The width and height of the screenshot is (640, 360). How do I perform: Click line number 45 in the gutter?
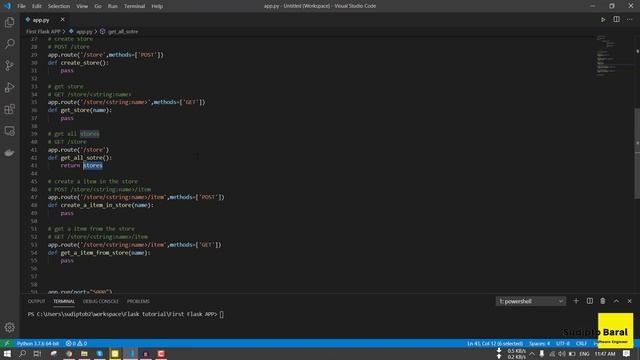coord(34,181)
